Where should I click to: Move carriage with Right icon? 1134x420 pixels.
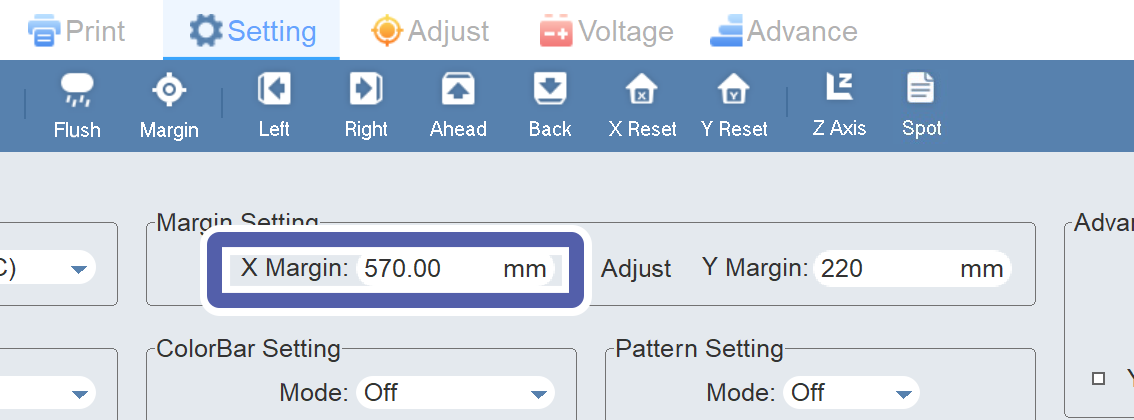[366, 90]
